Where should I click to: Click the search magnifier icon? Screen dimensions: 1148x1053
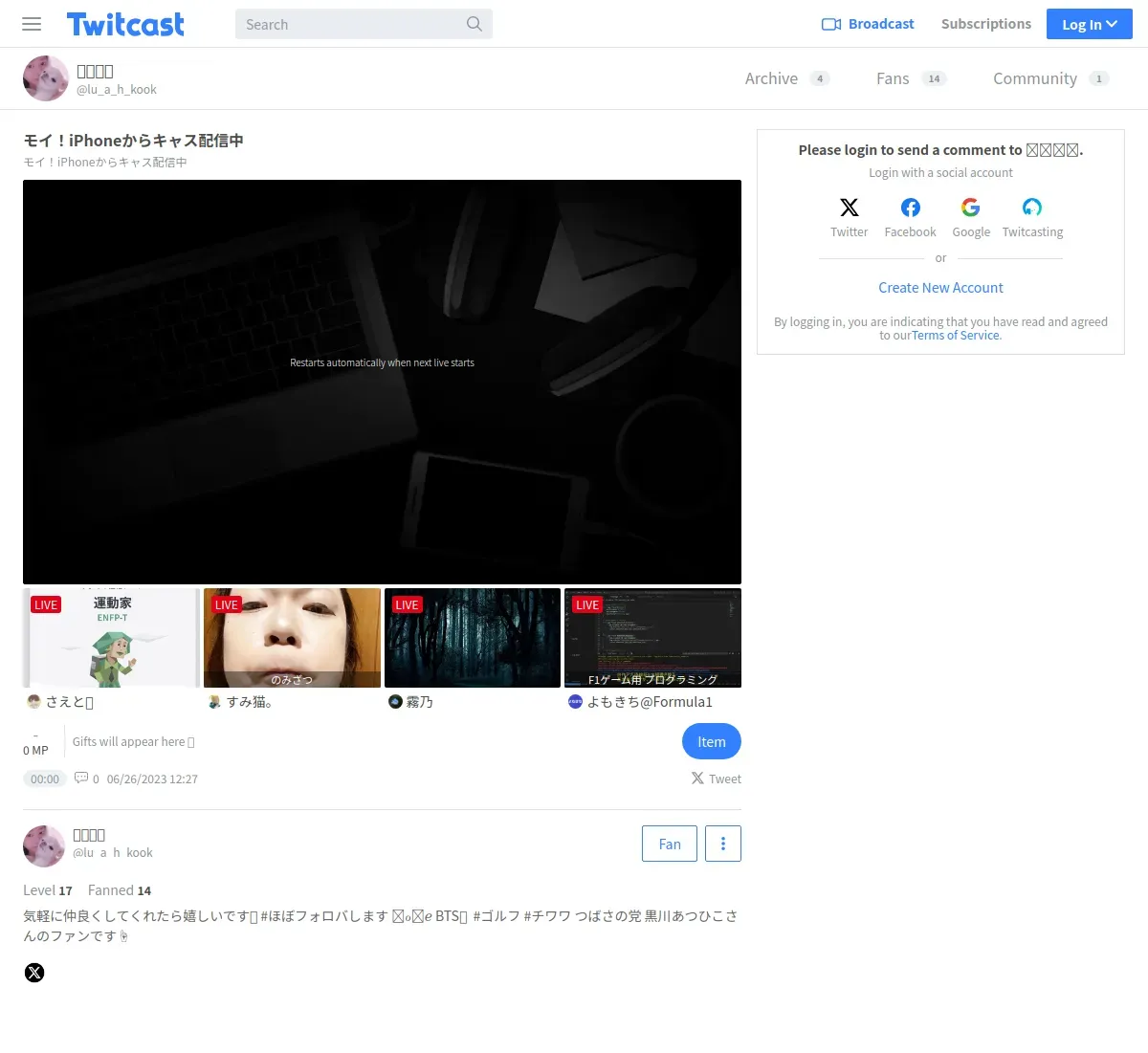[475, 24]
